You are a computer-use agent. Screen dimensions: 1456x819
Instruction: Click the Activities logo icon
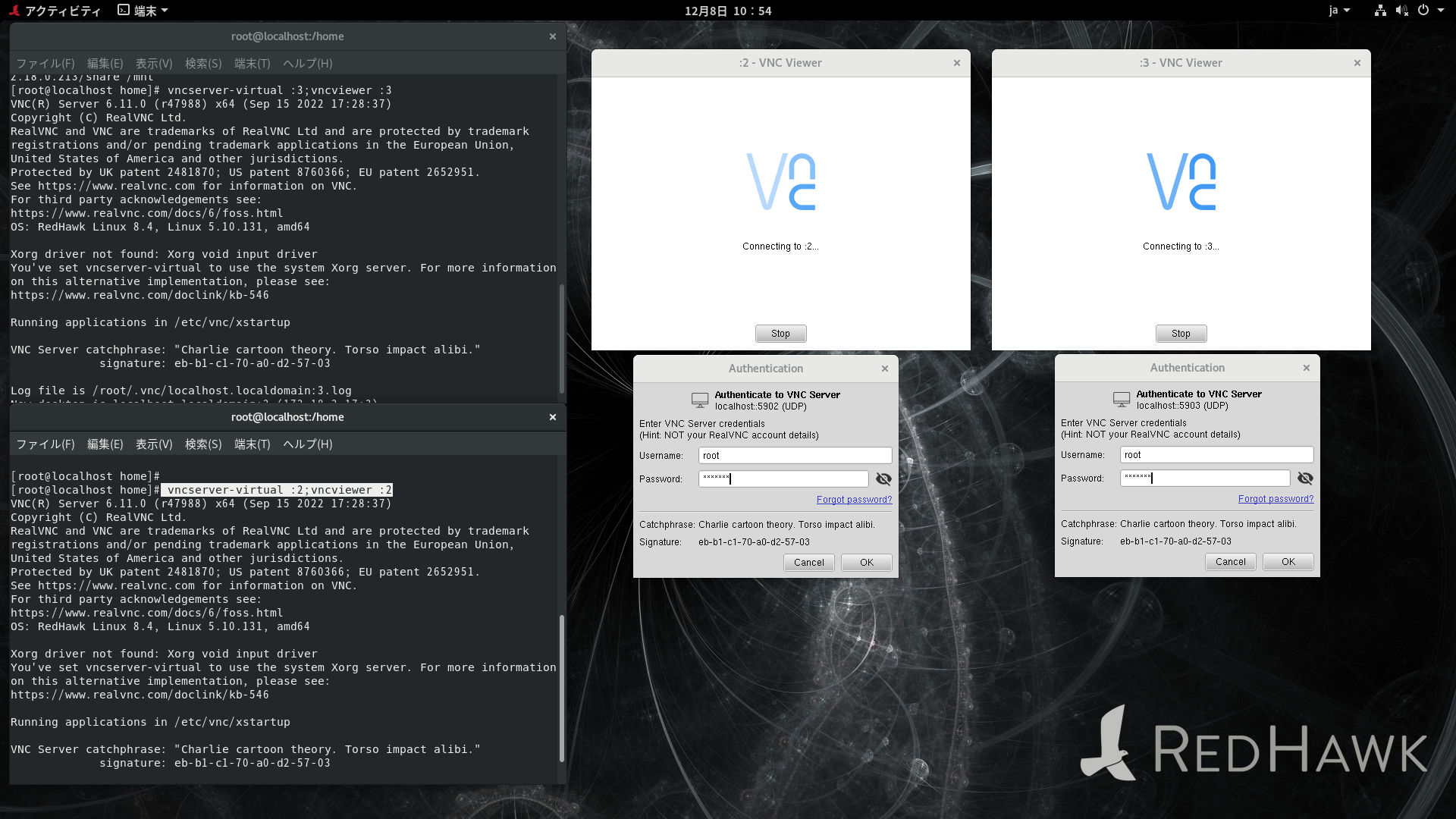coord(14,11)
